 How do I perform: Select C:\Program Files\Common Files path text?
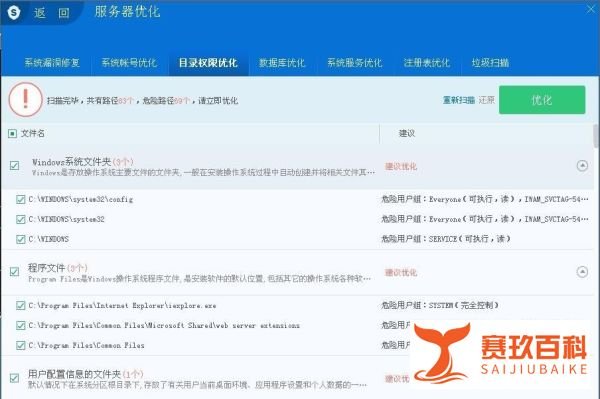(86, 345)
